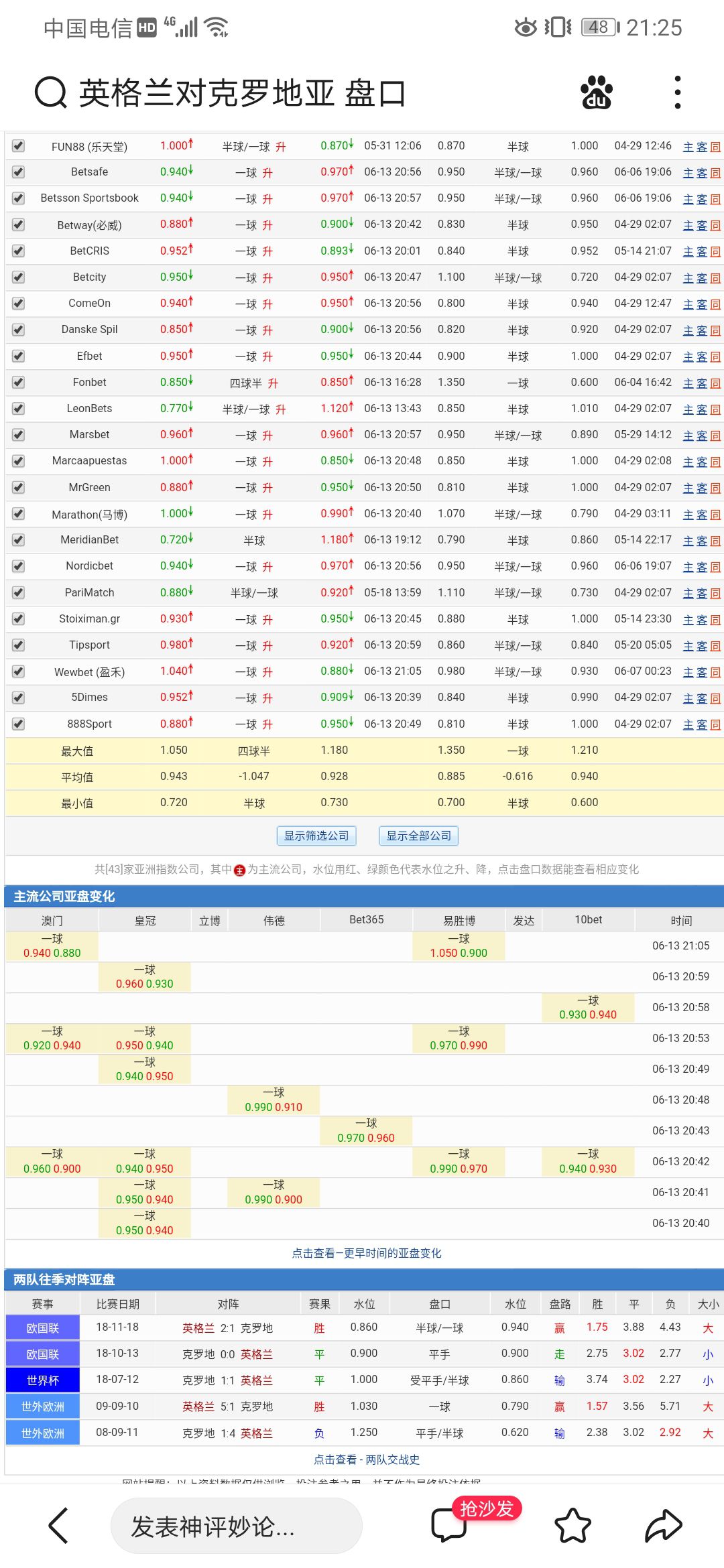Select the 澳门 column header
This screenshot has height=1568, width=724.
[x=52, y=921]
